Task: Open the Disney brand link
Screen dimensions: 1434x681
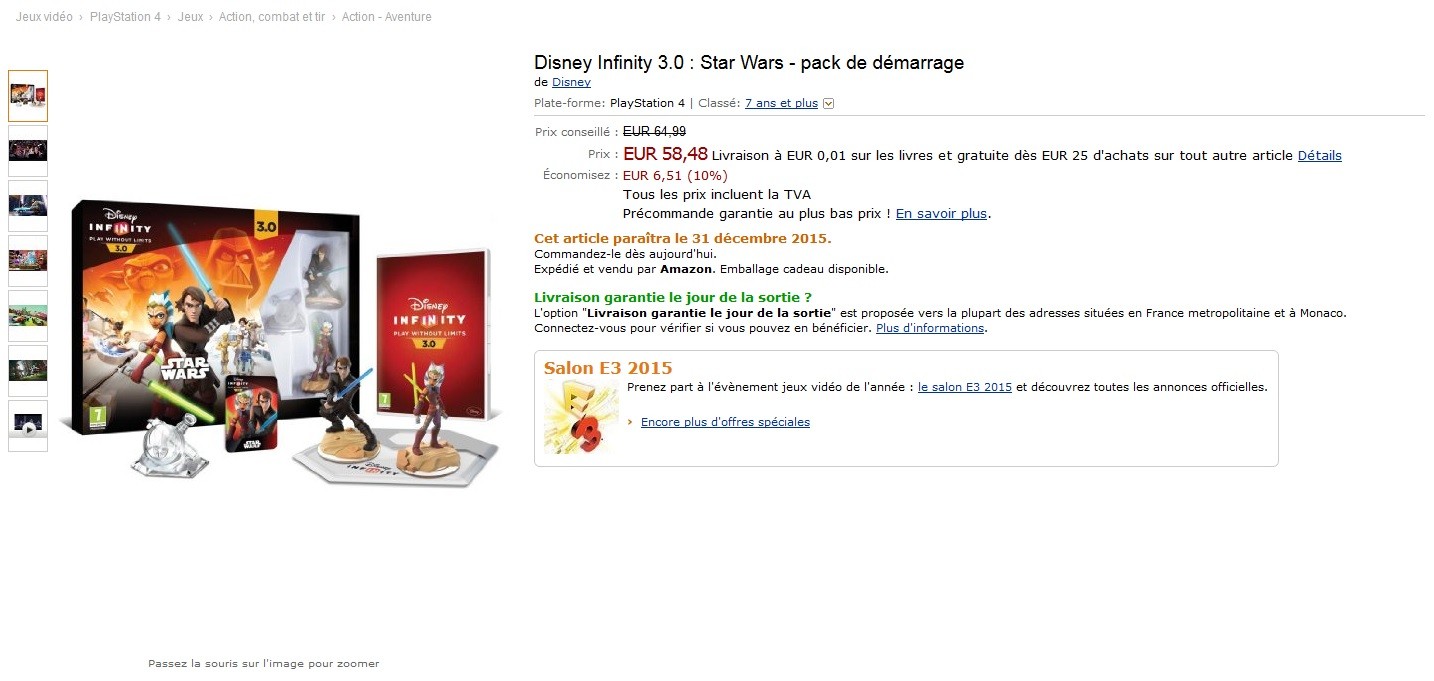Action: point(571,82)
